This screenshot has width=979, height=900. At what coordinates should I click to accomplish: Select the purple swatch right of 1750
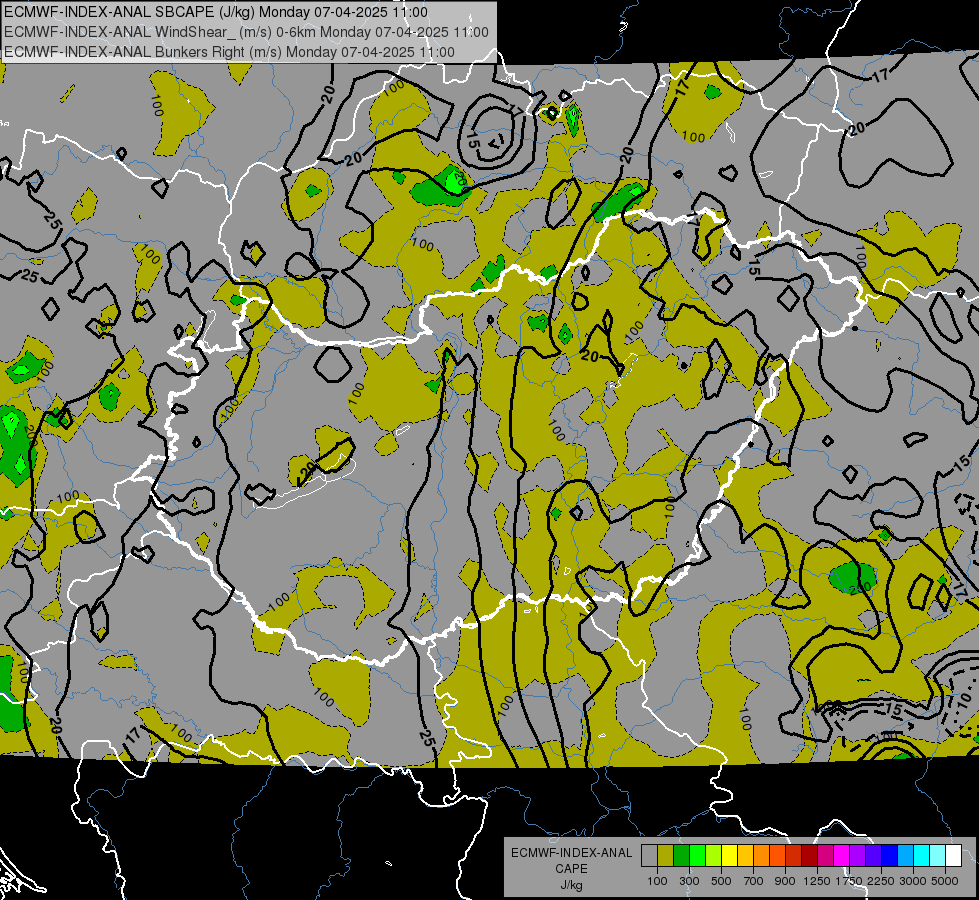click(858, 855)
